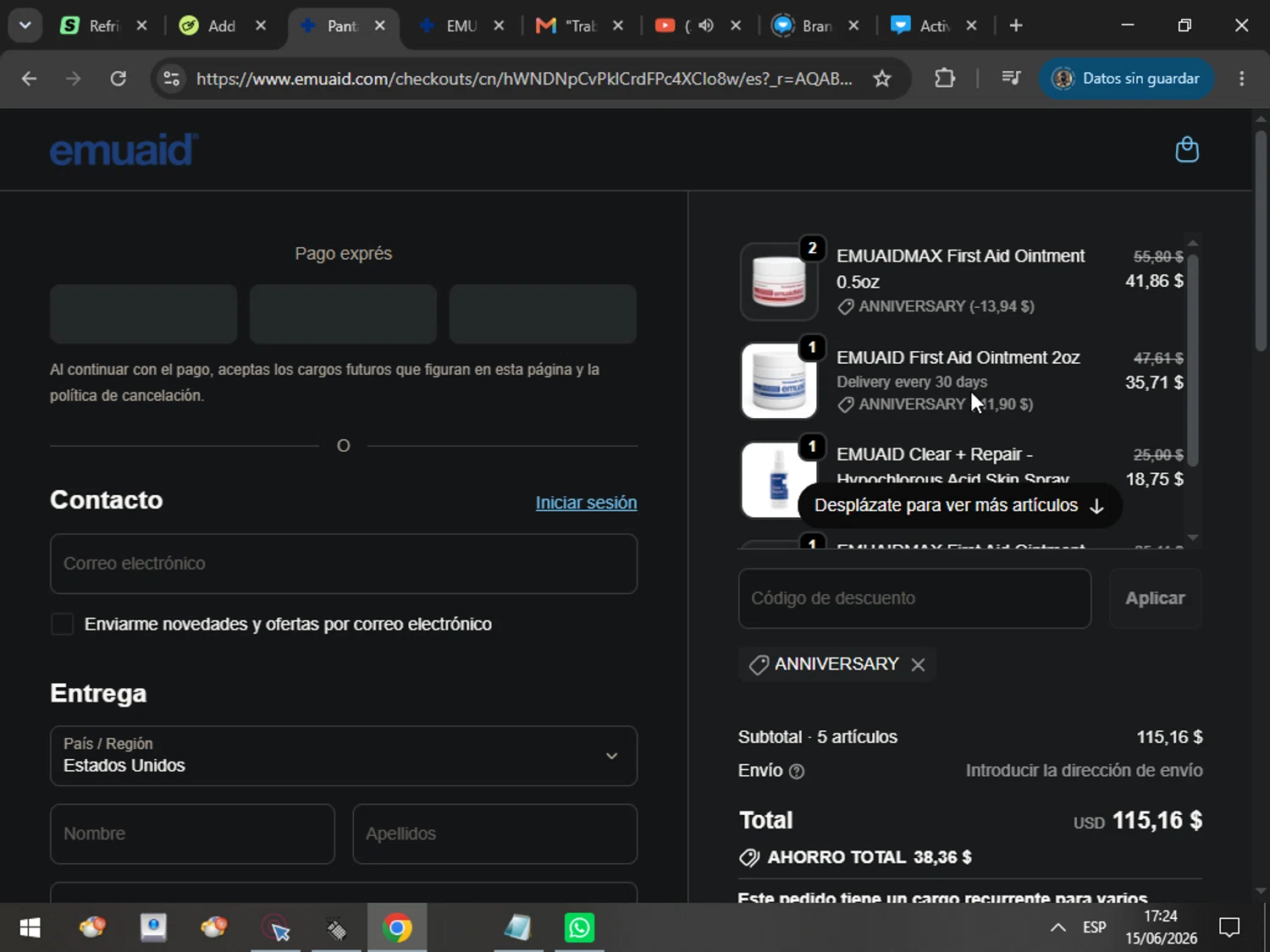The height and width of the screenshot is (952, 1270).
Task: Open the tab search dropdown arrow
Action: [x=25, y=25]
